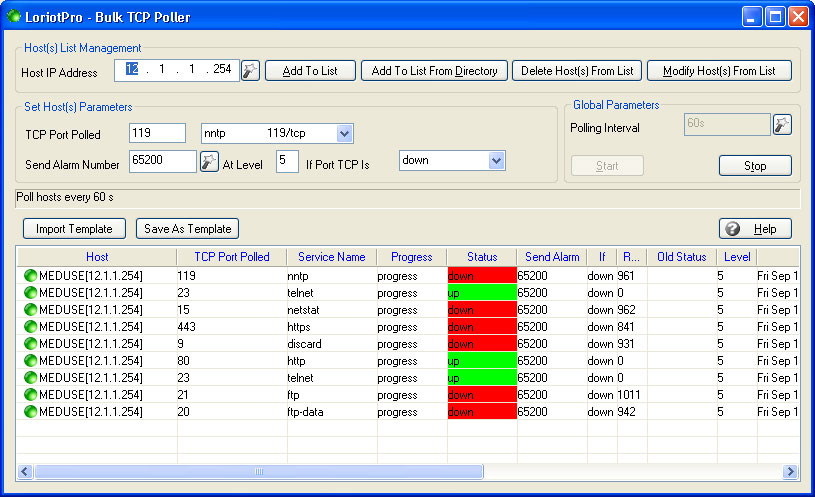Sort by Send Alarm column header
This screenshot has width=815, height=497.
click(552, 257)
